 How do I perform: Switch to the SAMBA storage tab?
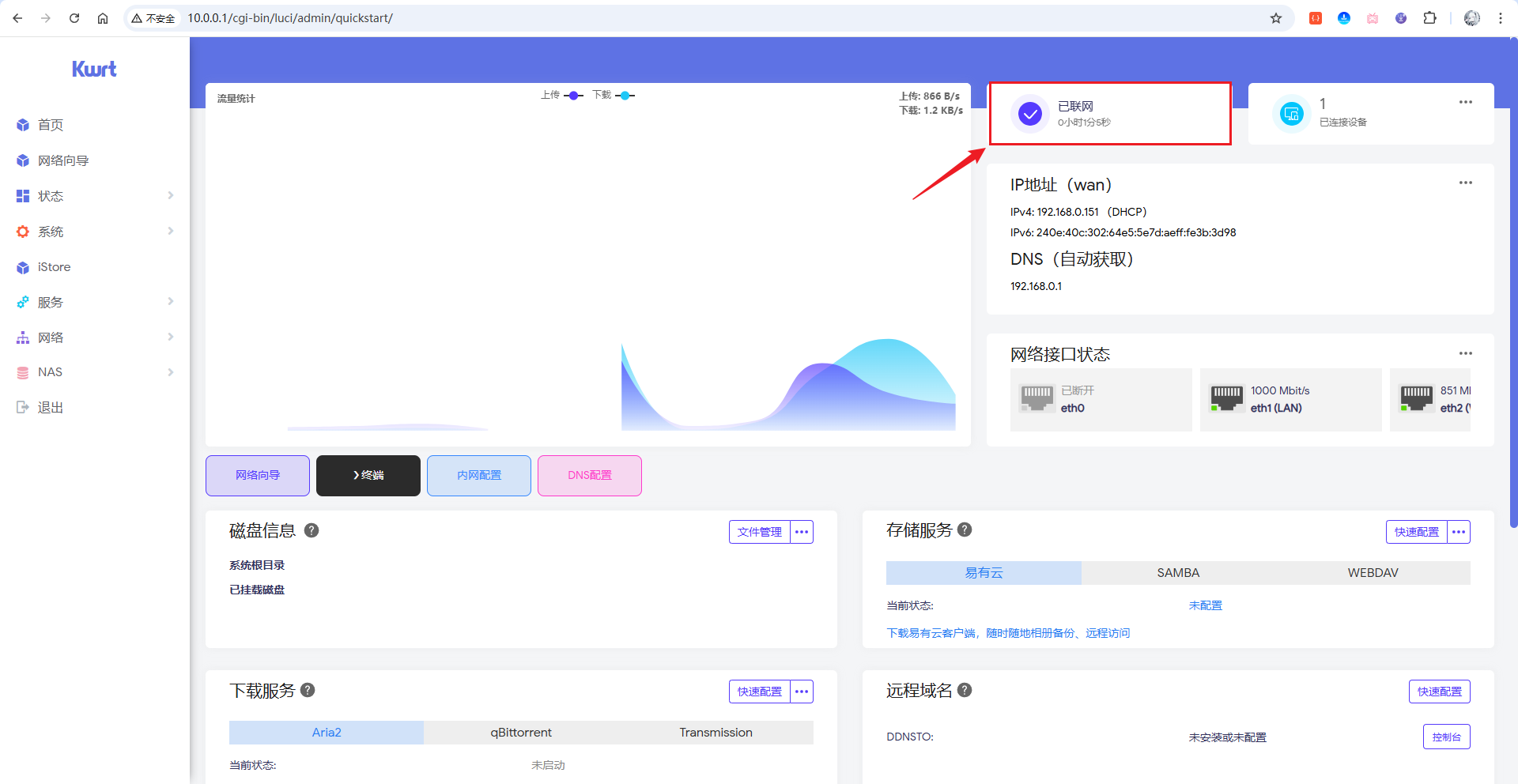1178,573
